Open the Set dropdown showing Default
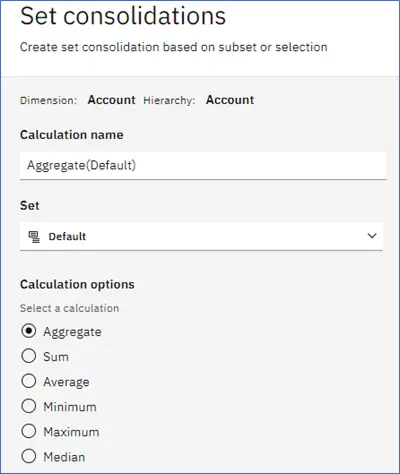Image resolution: width=400 pixels, height=474 pixels. (201, 236)
